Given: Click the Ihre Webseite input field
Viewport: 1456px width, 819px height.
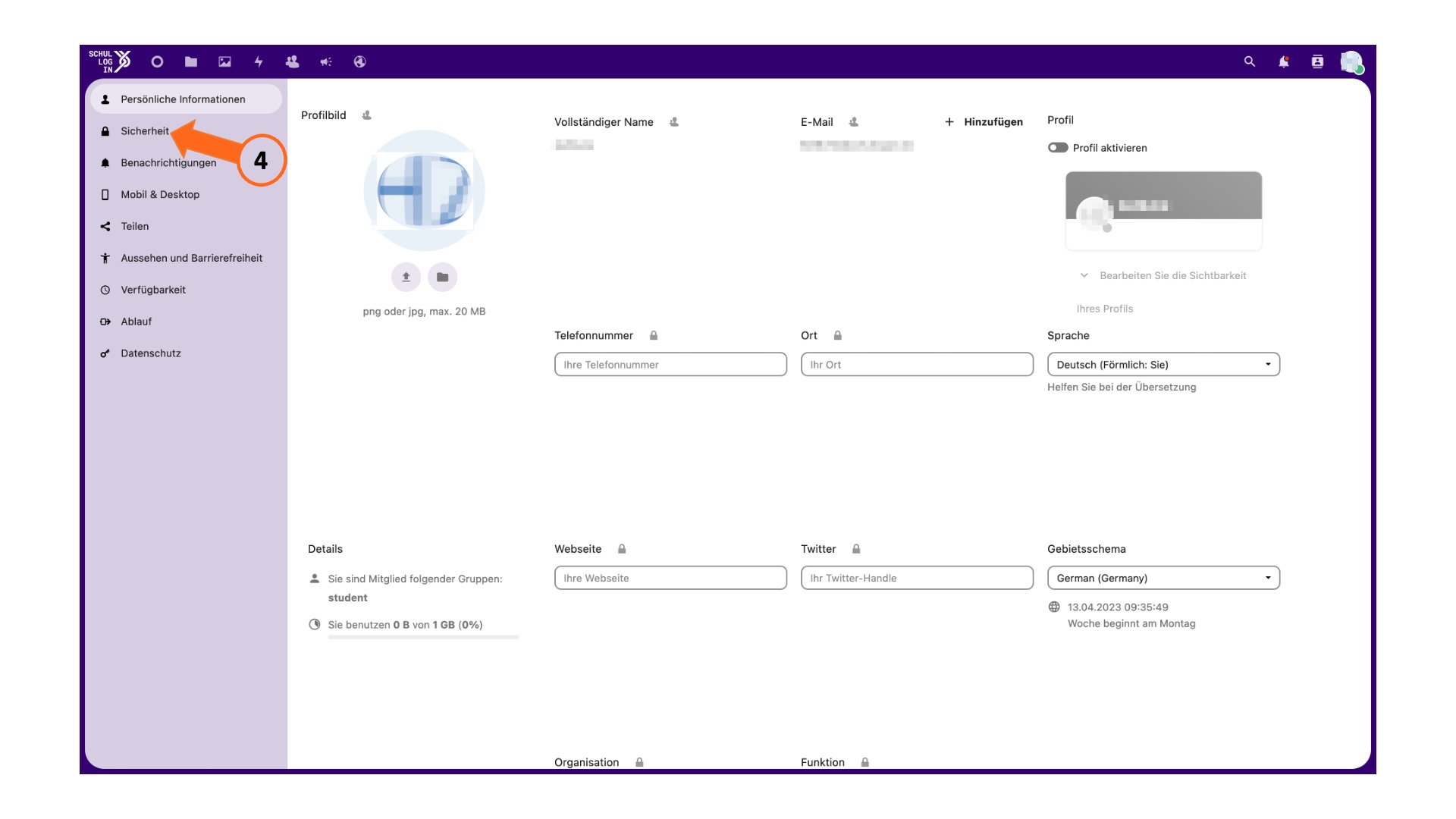Looking at the screenshot, I should point(670,578).
